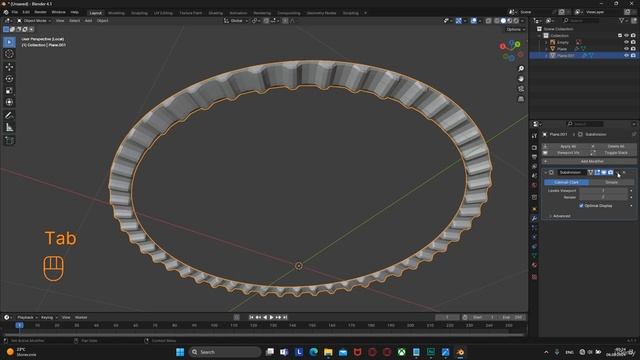Click the pan view hand icon
Viewport: 640px width, 360px height.
(521, 79)
